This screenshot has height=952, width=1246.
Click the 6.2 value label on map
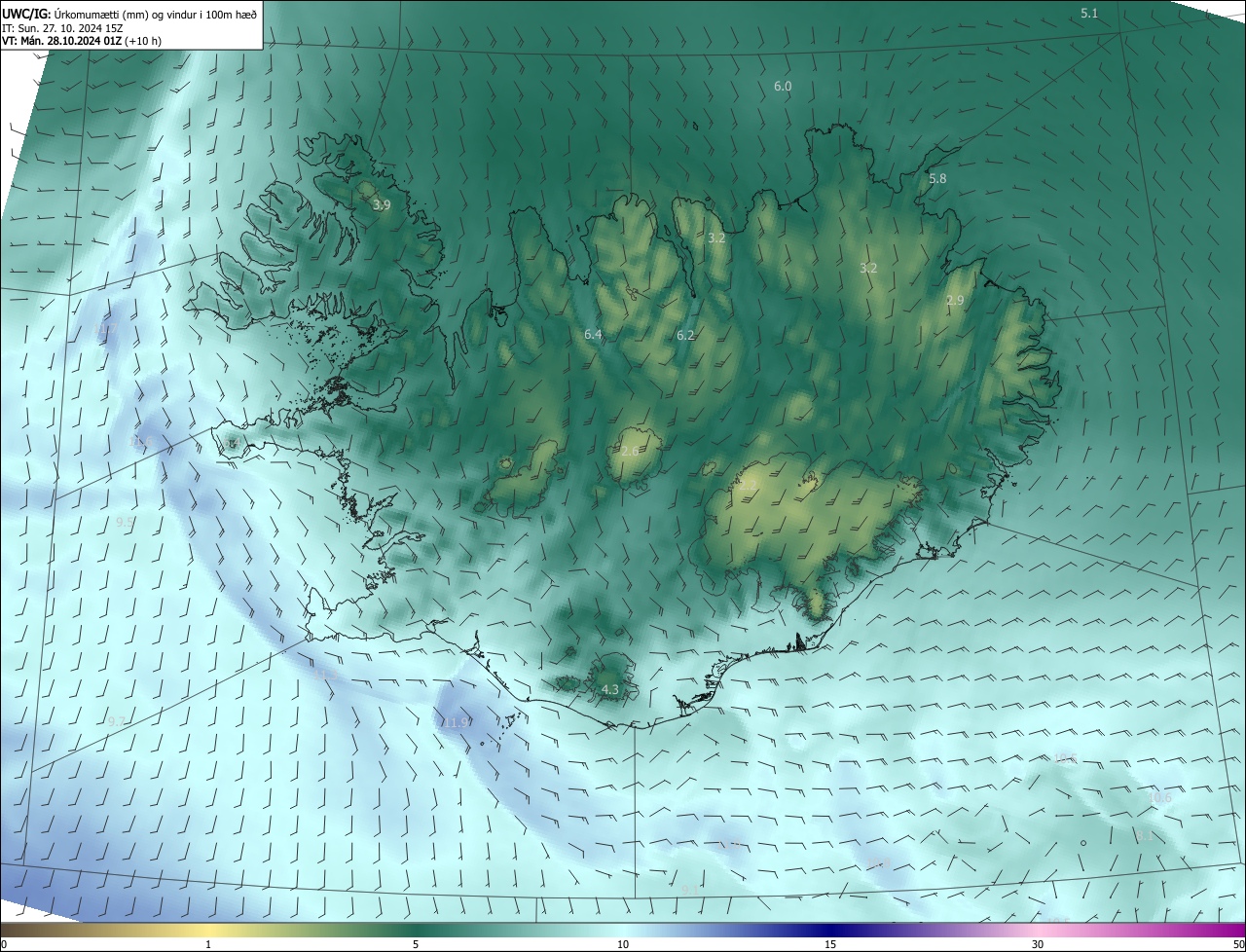685,336
